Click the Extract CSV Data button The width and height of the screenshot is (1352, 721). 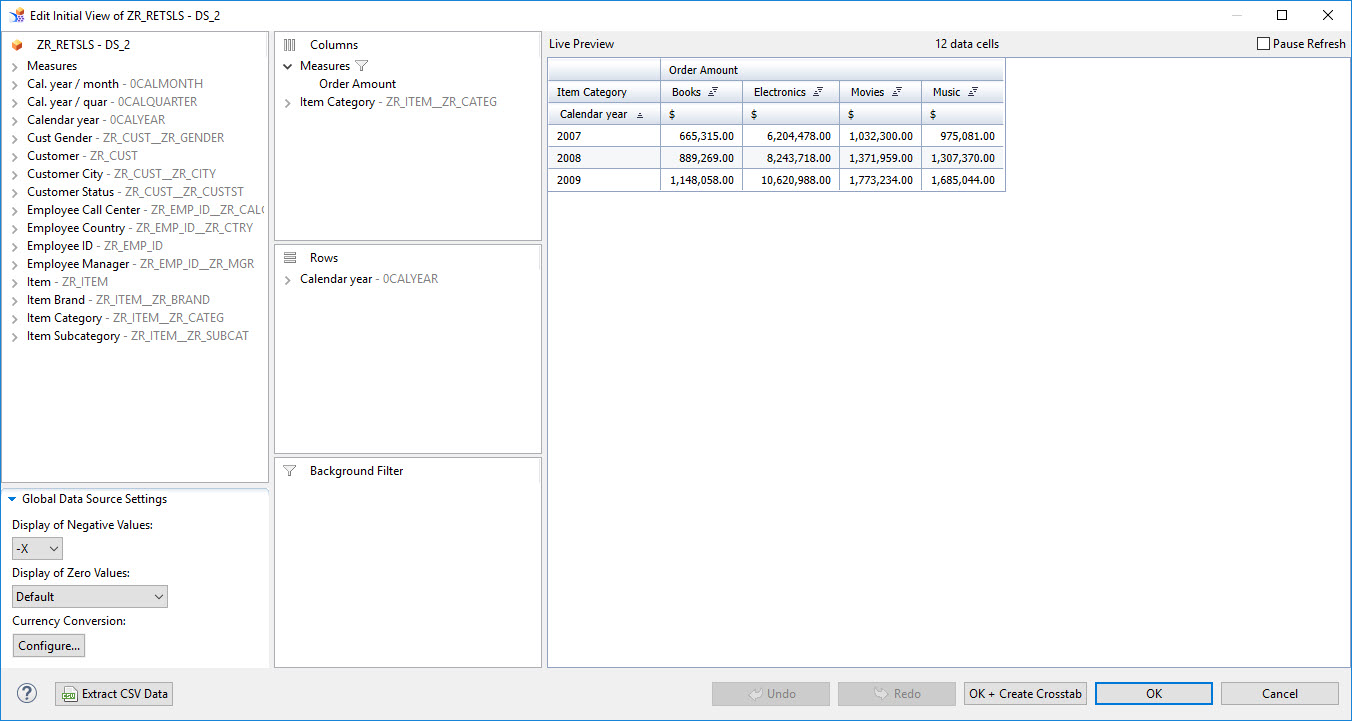[x=115, y=694]
